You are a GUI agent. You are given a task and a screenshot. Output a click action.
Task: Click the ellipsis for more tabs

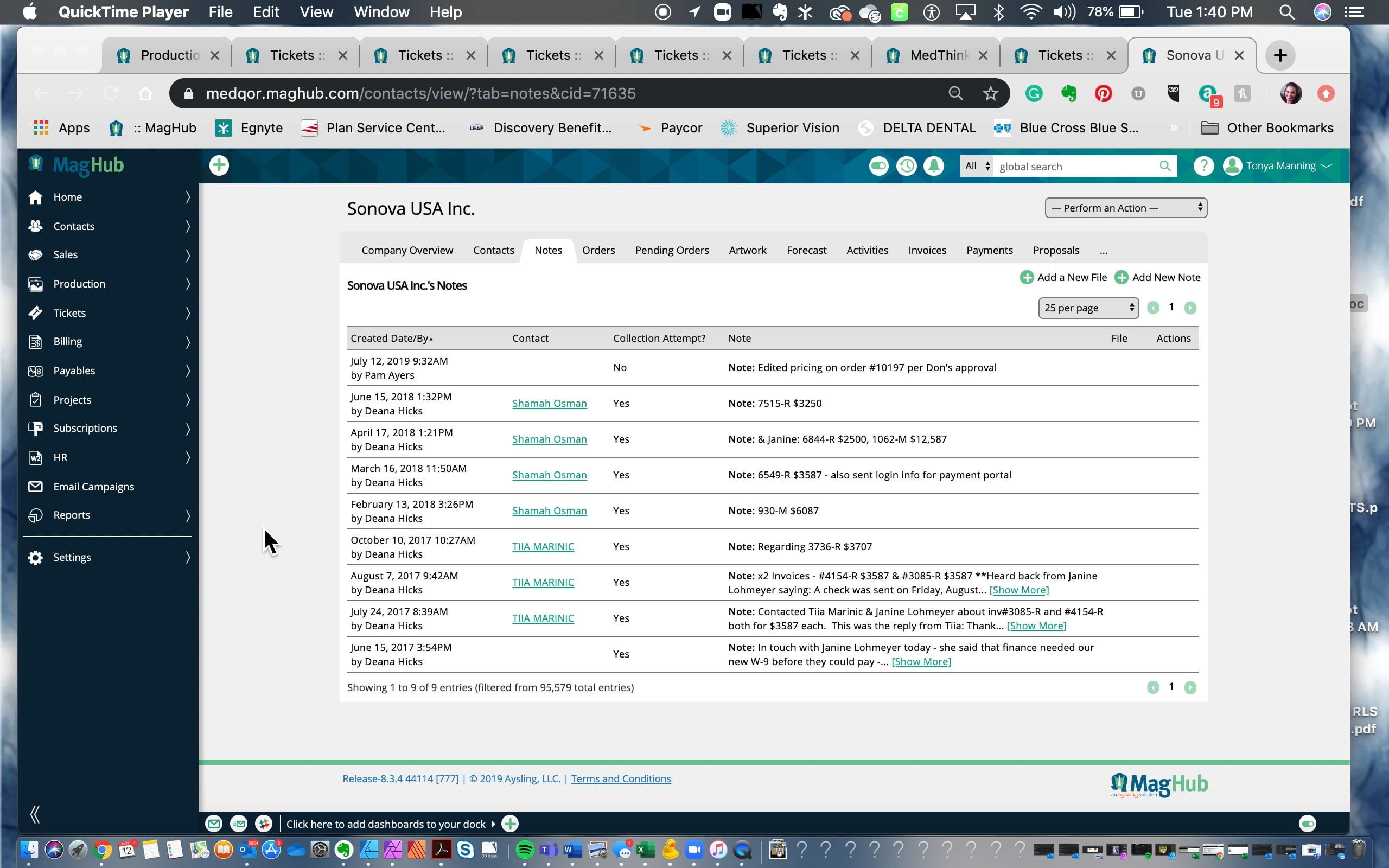1103,251
